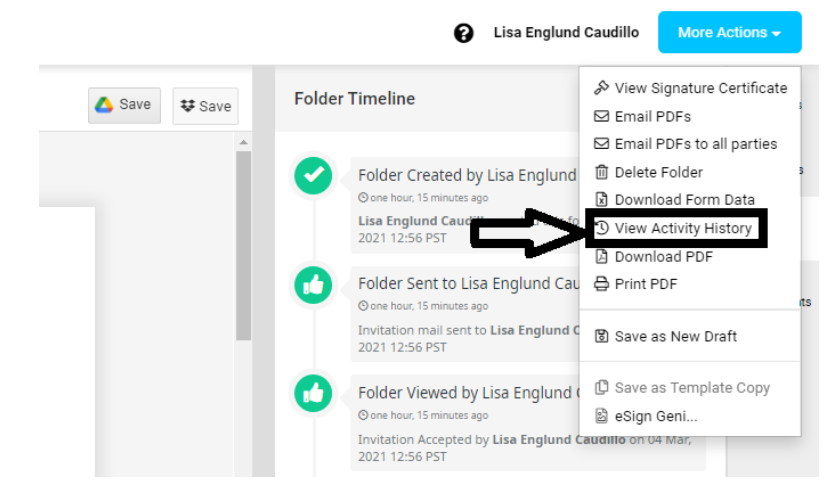Click the gavel icon beside Signature Certificate
Screen dimensions: 833x502
[x=601, y=88]
